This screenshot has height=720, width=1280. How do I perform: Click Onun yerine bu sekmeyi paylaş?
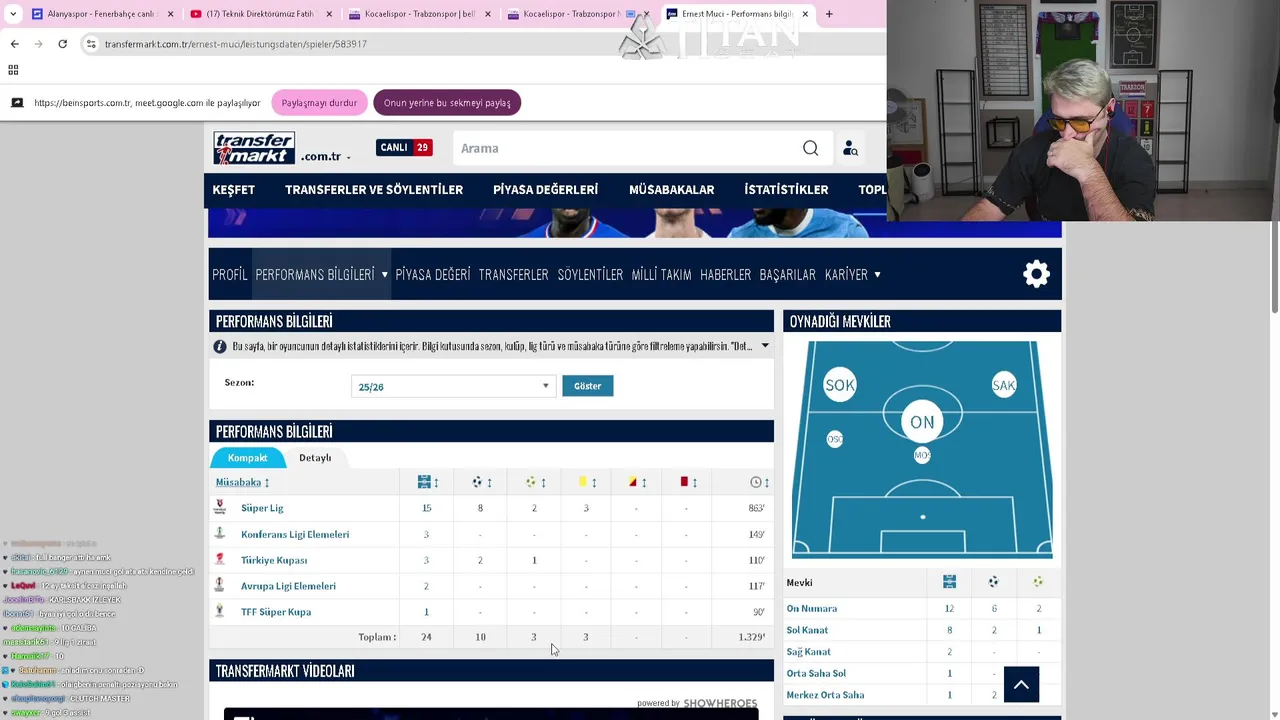click(x=447, y=103)
